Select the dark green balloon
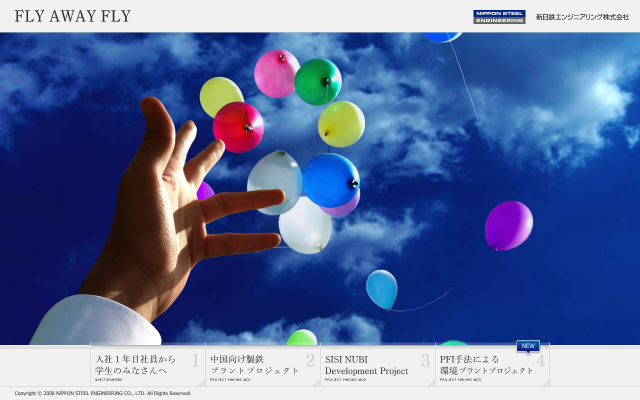Screen dimensions: 640x400 pyautogui.click(x=318, y=81)
